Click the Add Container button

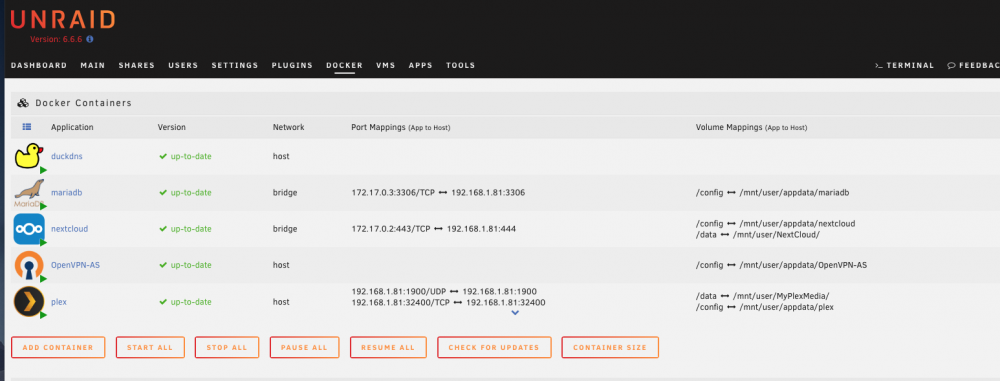click(x=58, y=347)
